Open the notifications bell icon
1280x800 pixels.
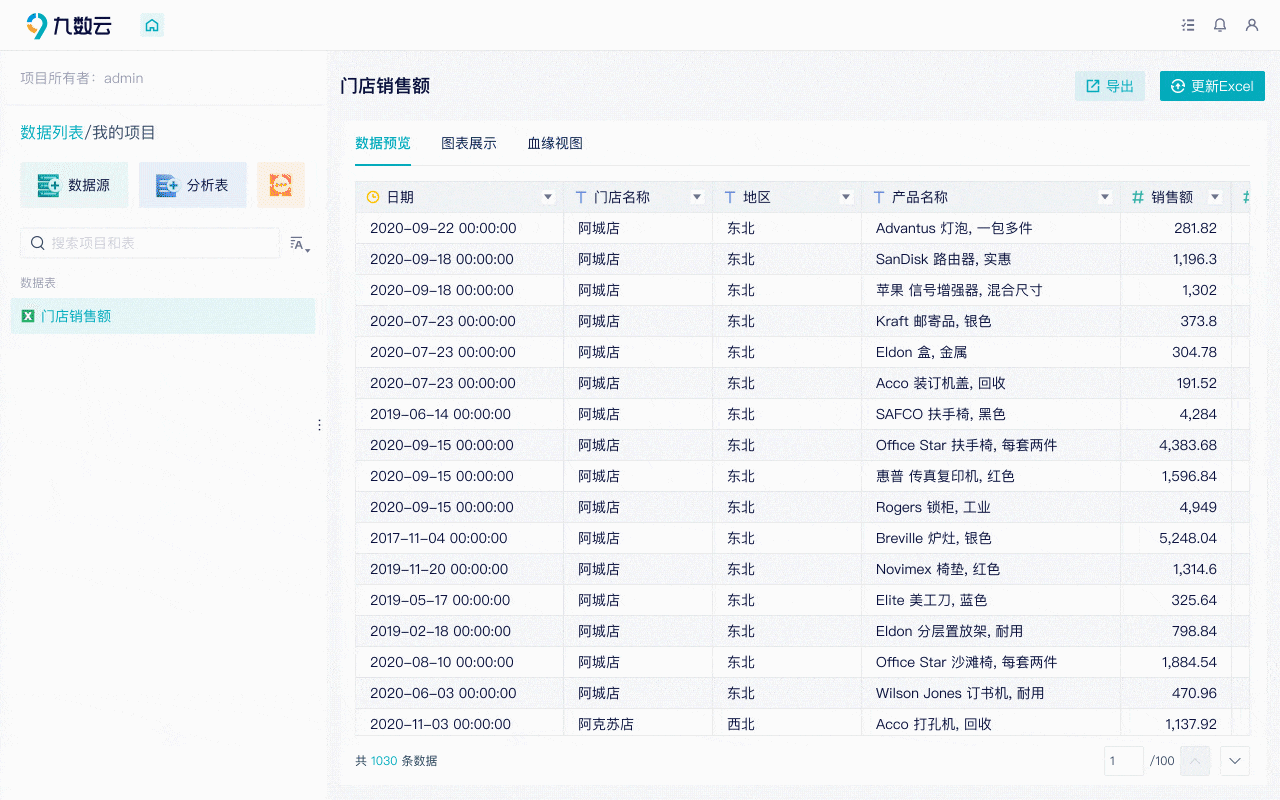point(1220,25)
